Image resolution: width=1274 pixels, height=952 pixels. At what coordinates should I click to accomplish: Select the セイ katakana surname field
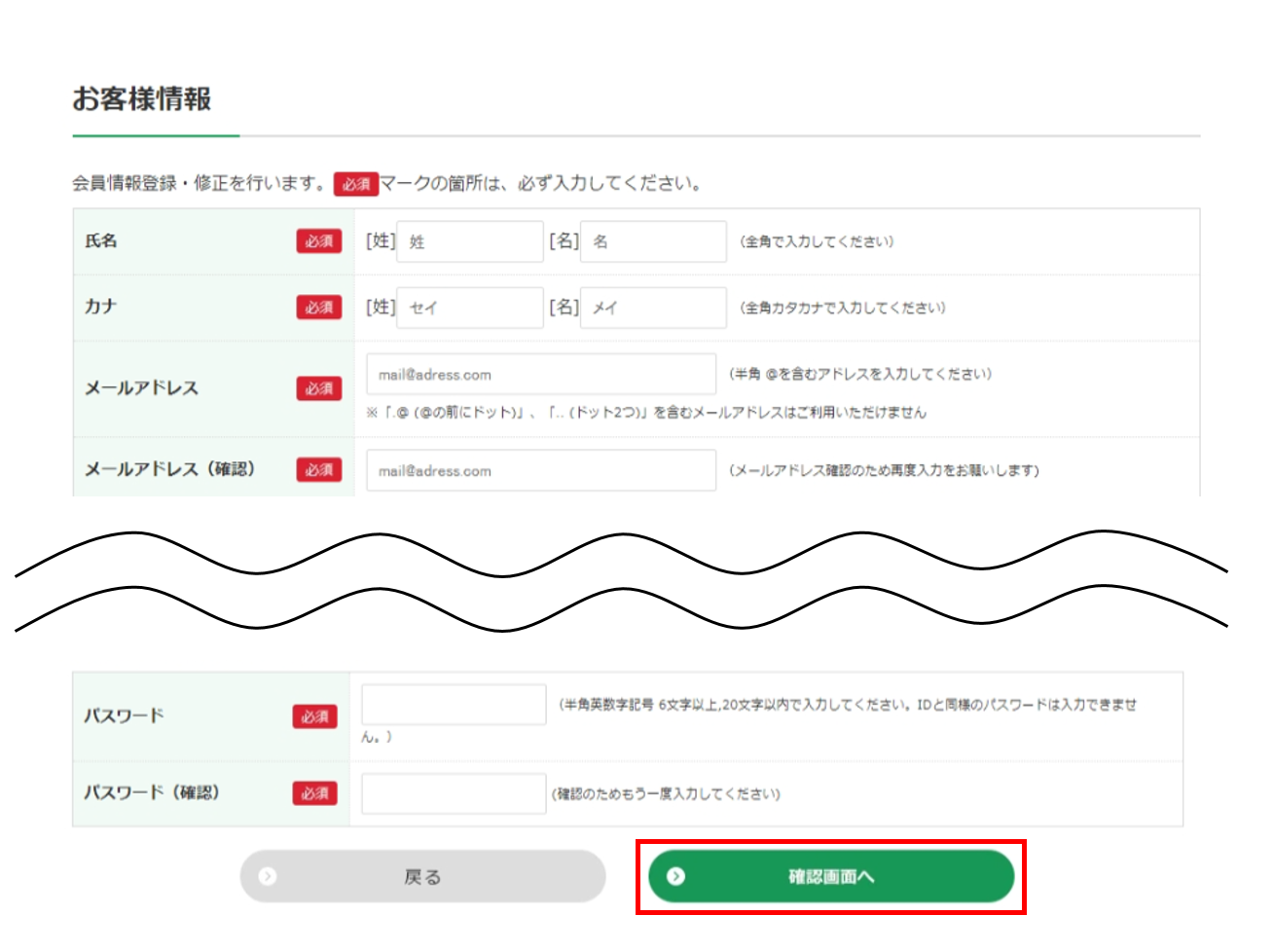[469, 308]
